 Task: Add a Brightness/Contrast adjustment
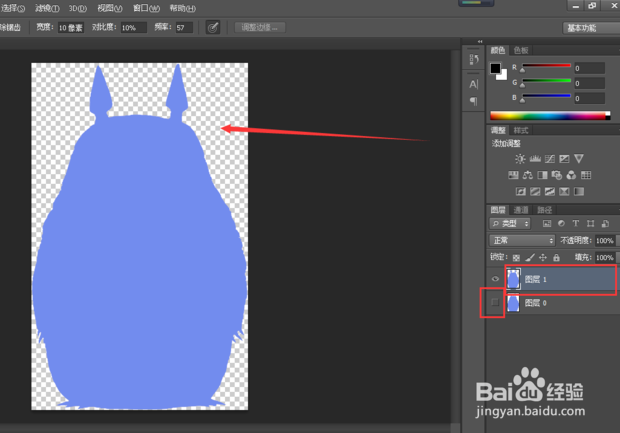[520, 159]
